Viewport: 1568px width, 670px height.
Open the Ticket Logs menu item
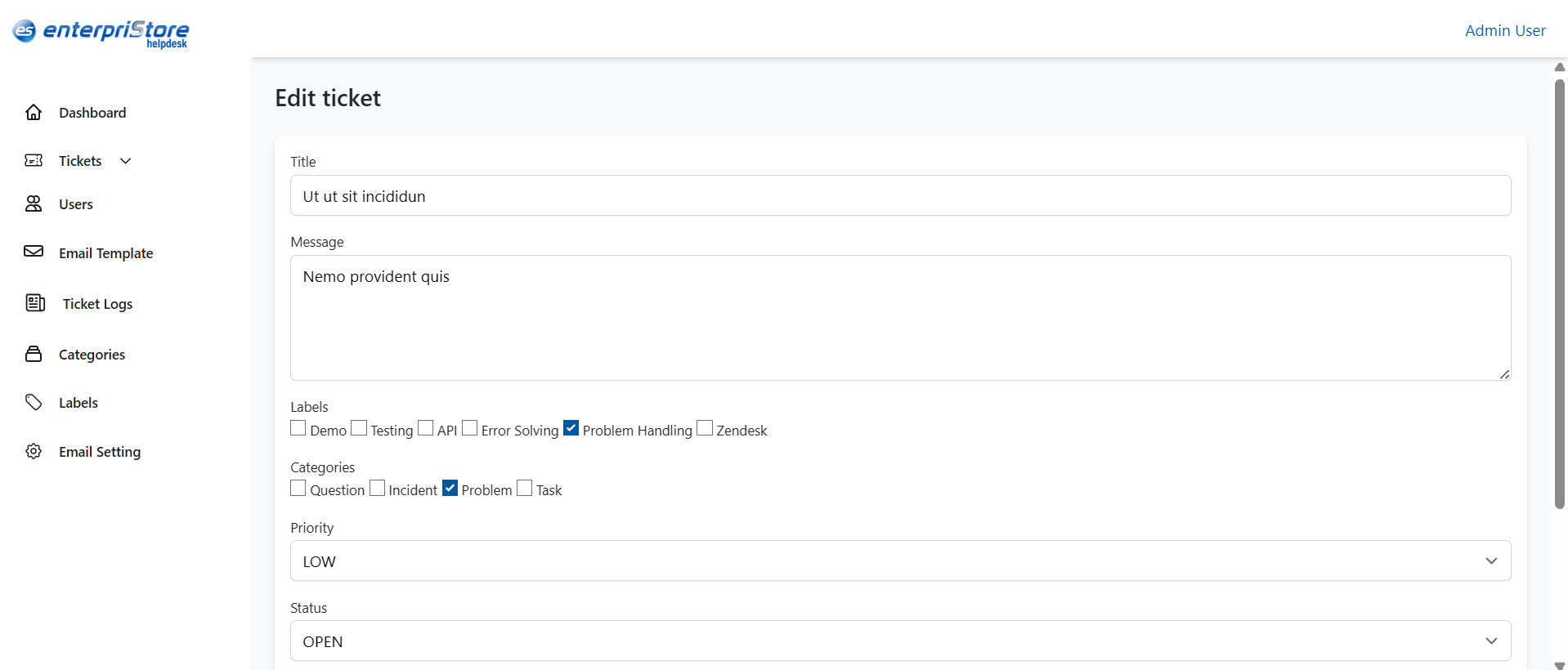pyautogui.click(x=97, y=304)
